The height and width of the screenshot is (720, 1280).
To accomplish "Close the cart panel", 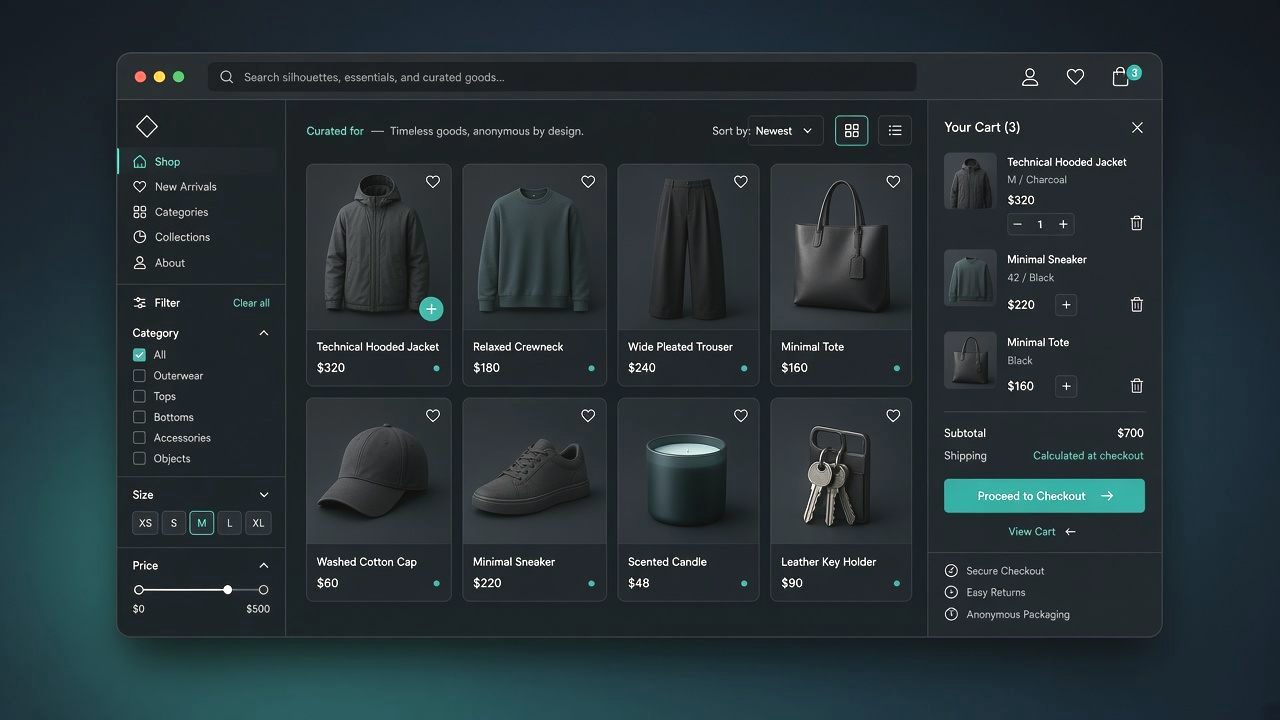I will click(1137, 128).
